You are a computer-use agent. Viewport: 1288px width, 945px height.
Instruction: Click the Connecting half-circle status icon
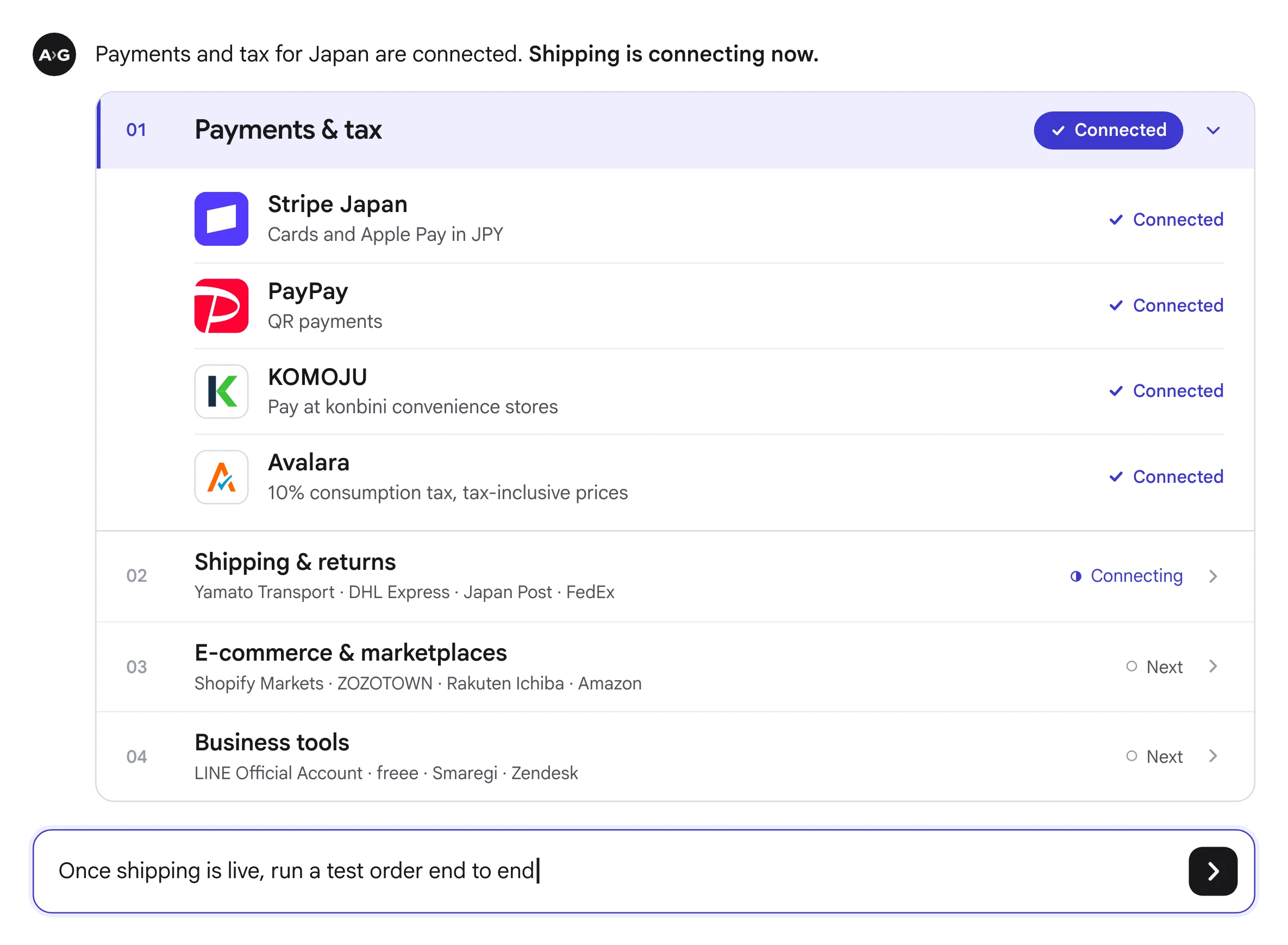tap(1076, 576)
